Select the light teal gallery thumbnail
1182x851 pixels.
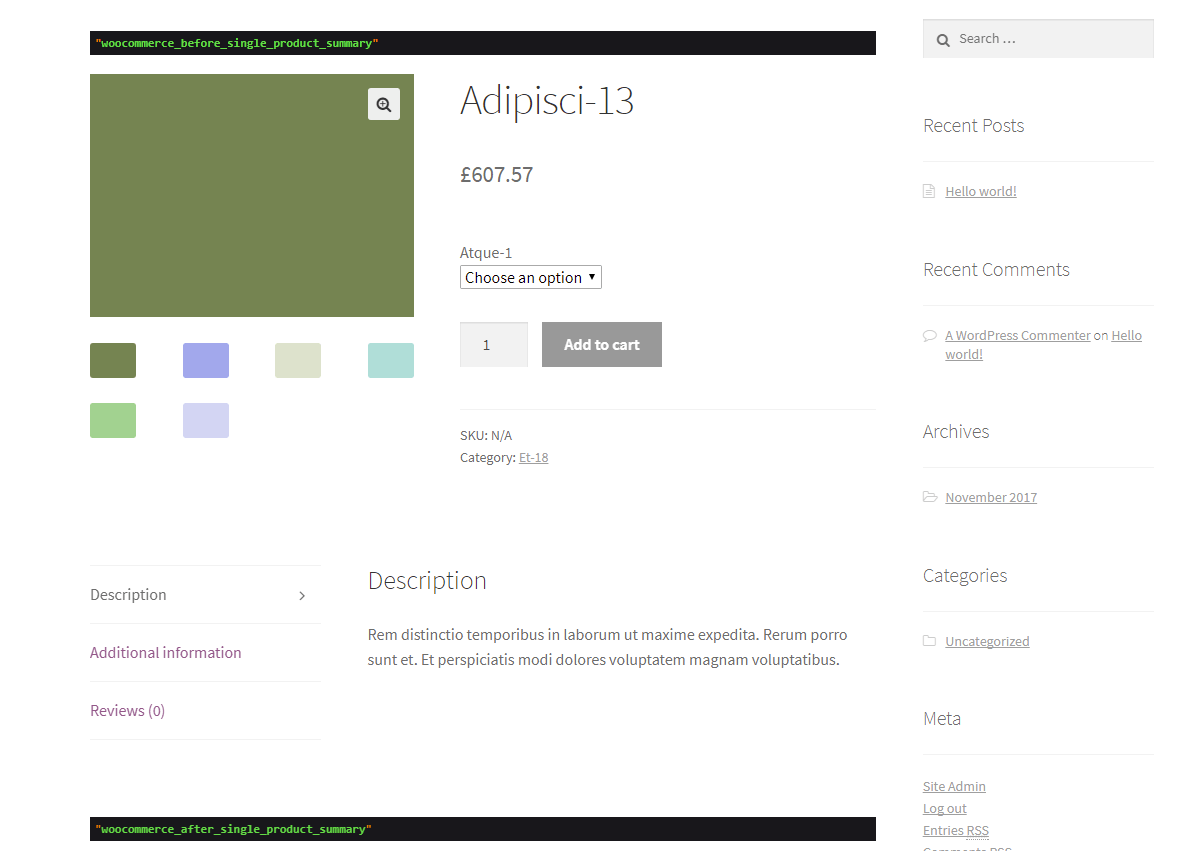[390, 360]
